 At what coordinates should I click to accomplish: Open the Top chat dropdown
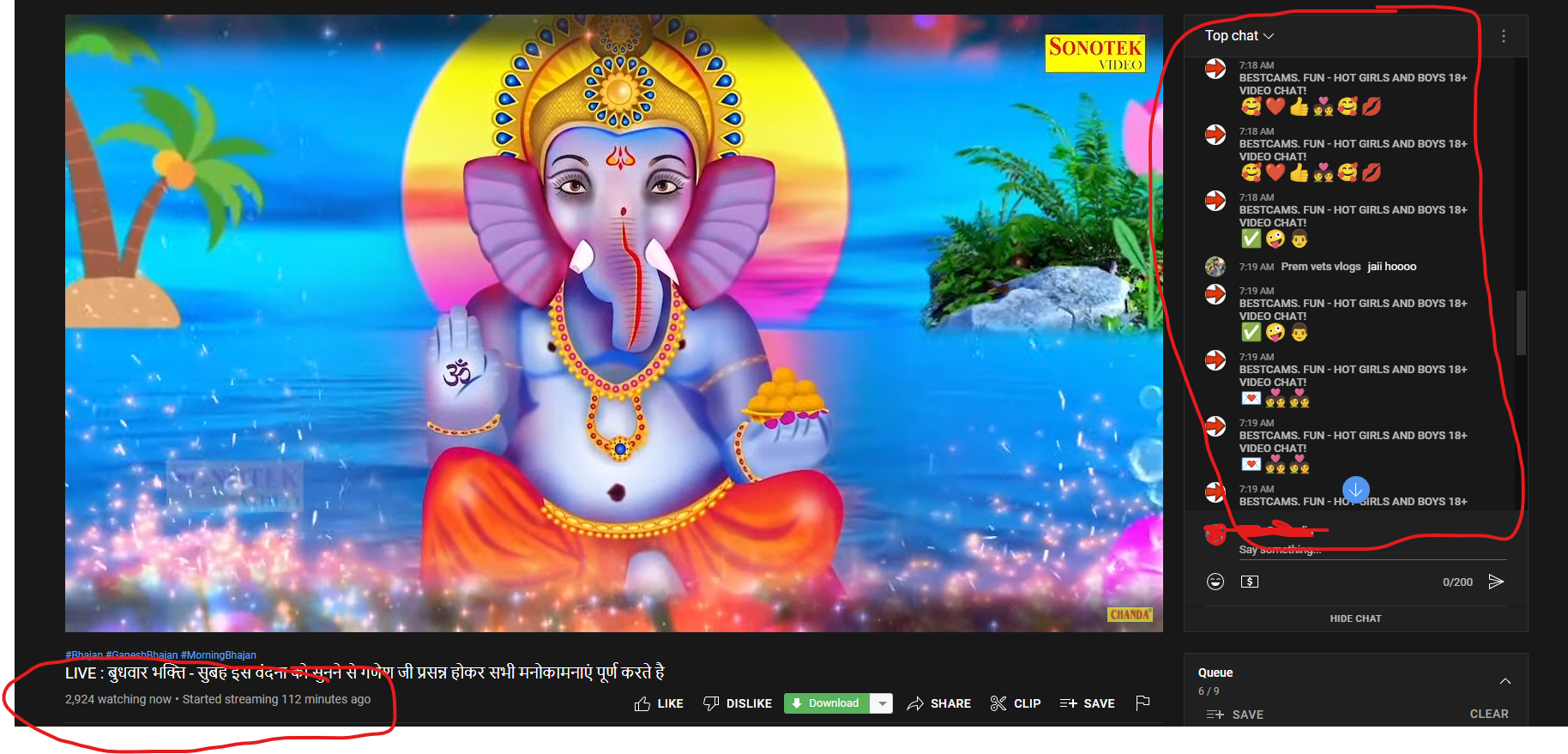pos(1239,36)
